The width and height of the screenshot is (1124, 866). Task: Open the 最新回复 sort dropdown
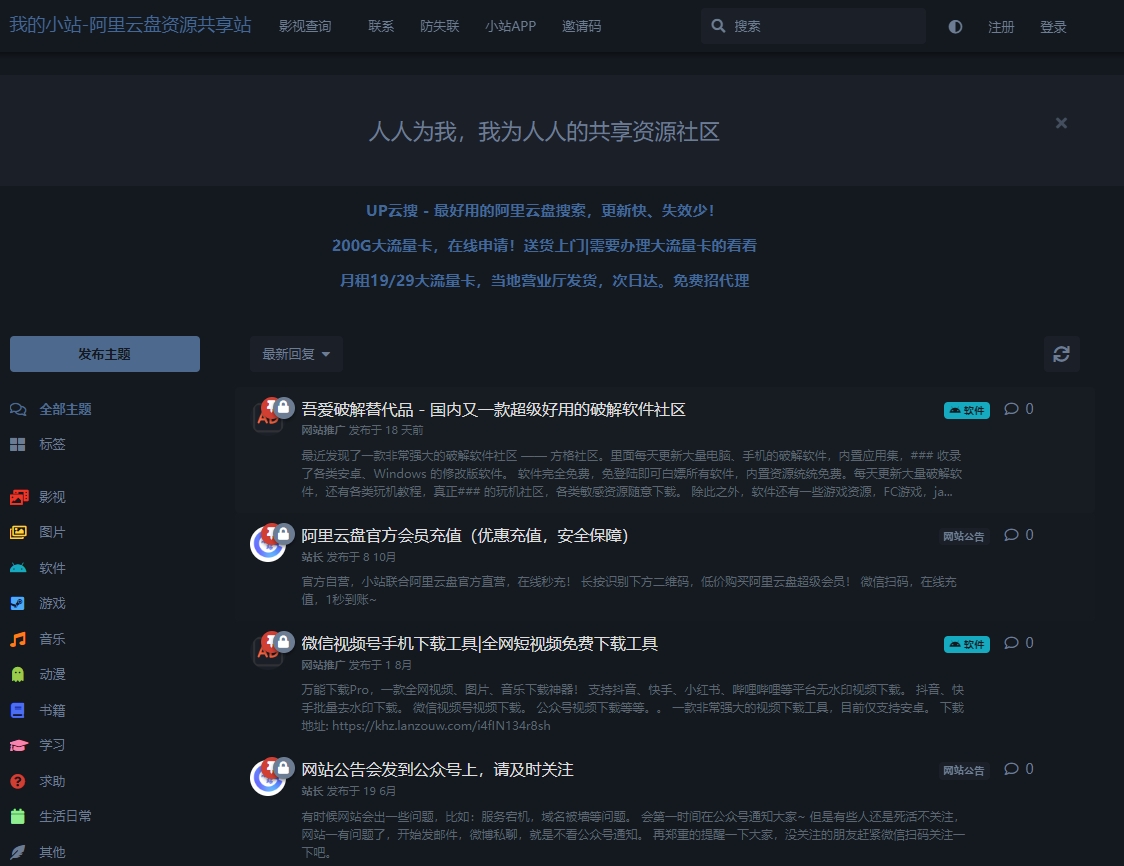[295, 353]
